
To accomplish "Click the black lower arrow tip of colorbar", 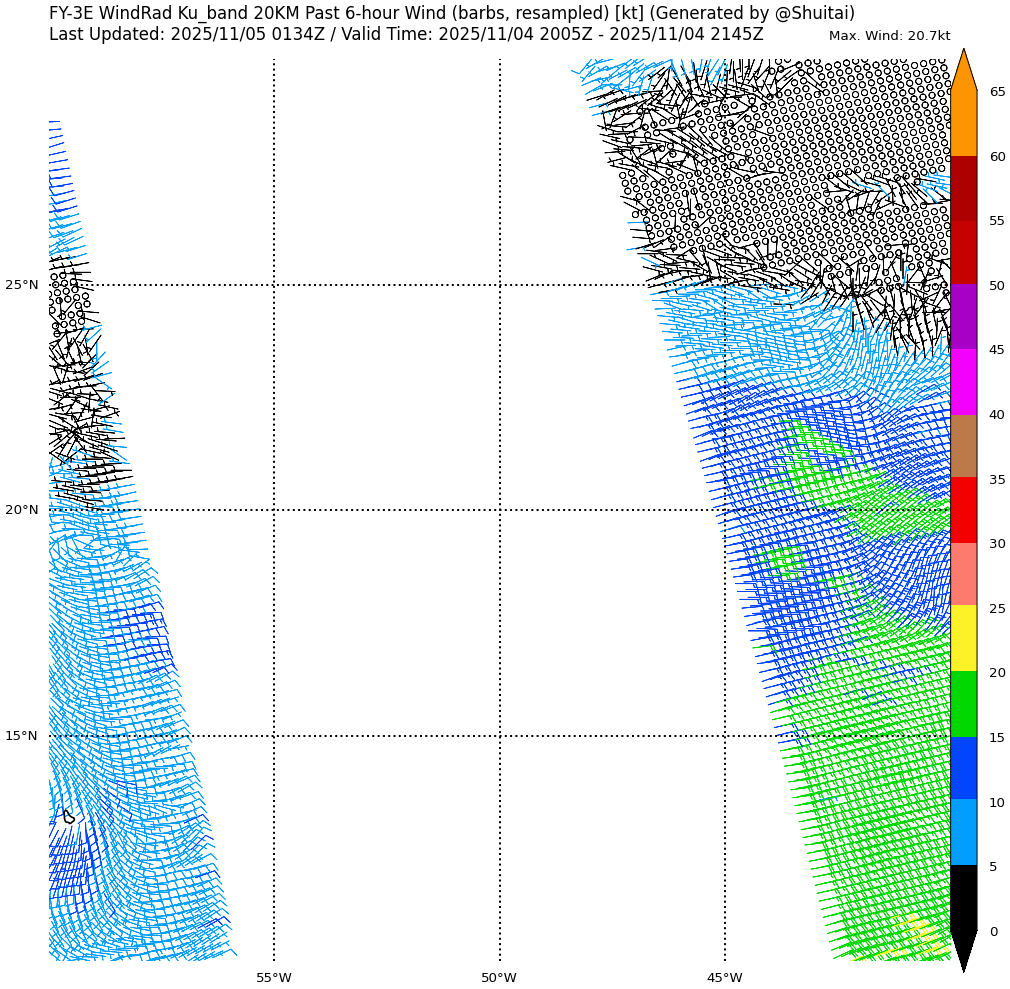I will point(963,948).
